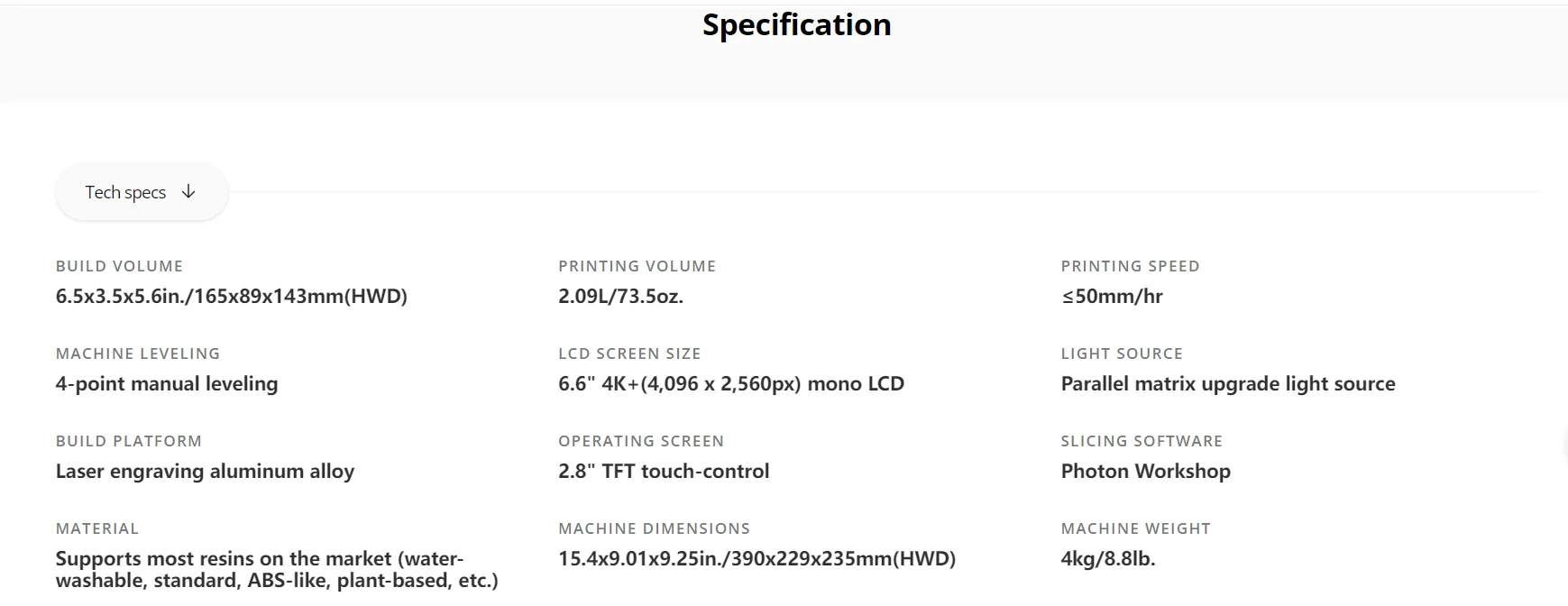The height and width of the screenshot is (606, 1568).
Task: Select the 2.09L/73.5oz. value
Action: point(620,297)
